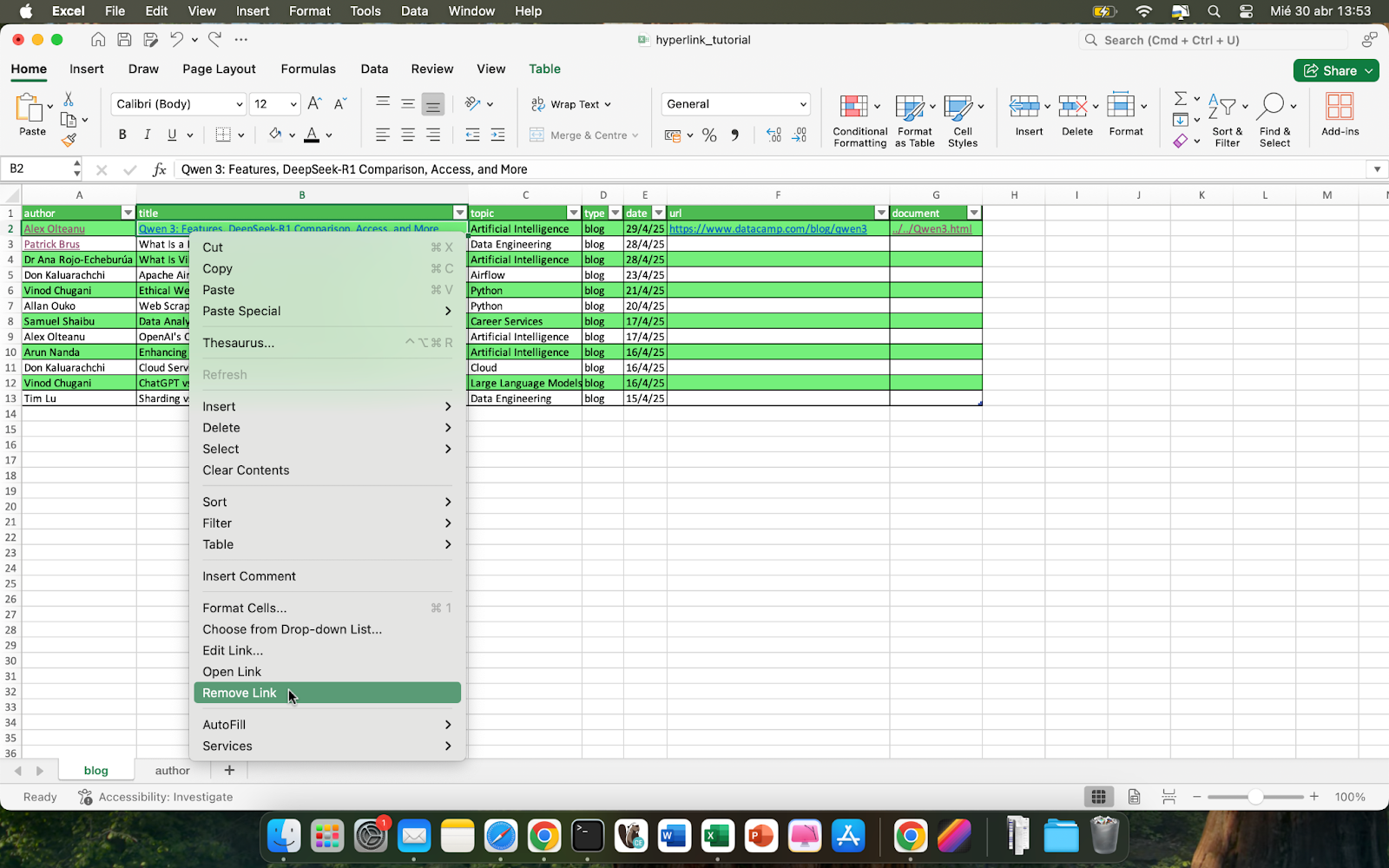Click the Format Painter brush icon

tap(69, 140)
